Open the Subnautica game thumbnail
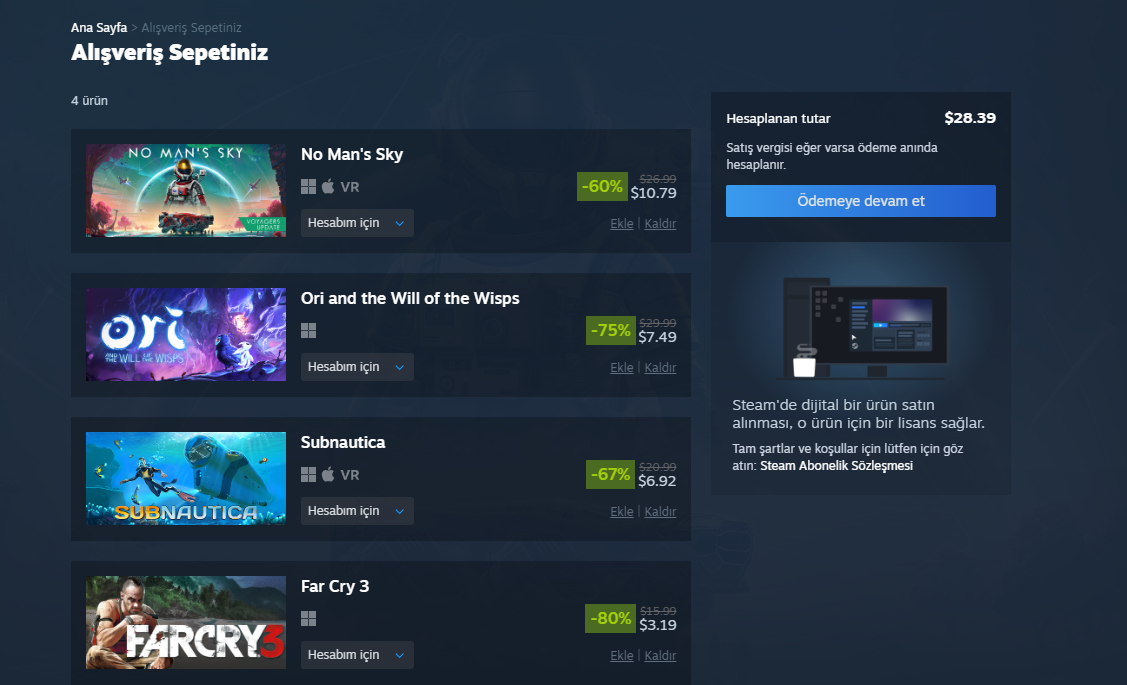Screen dimensions: 1127x685 pos(186,478)
